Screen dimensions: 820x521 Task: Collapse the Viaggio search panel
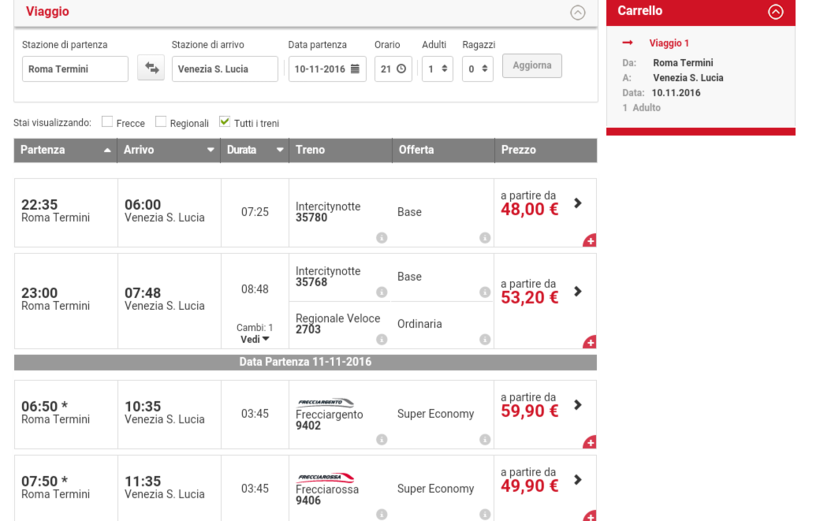click(577, 13)
